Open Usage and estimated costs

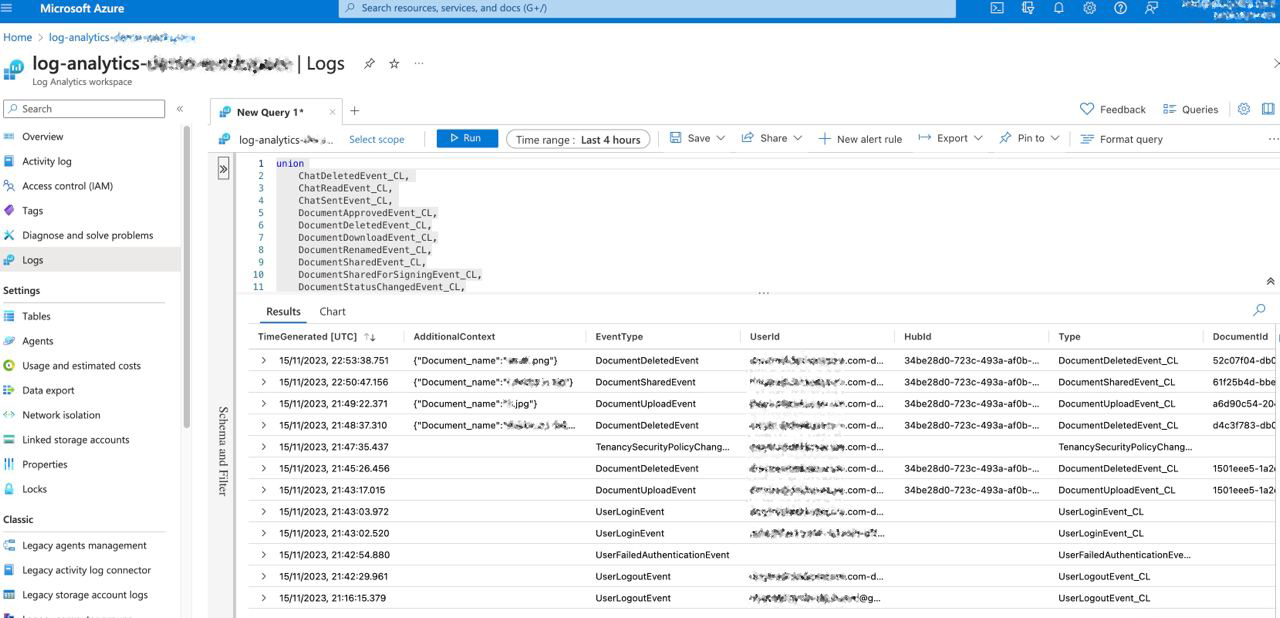pyautogui.click(x=82, y=366)
